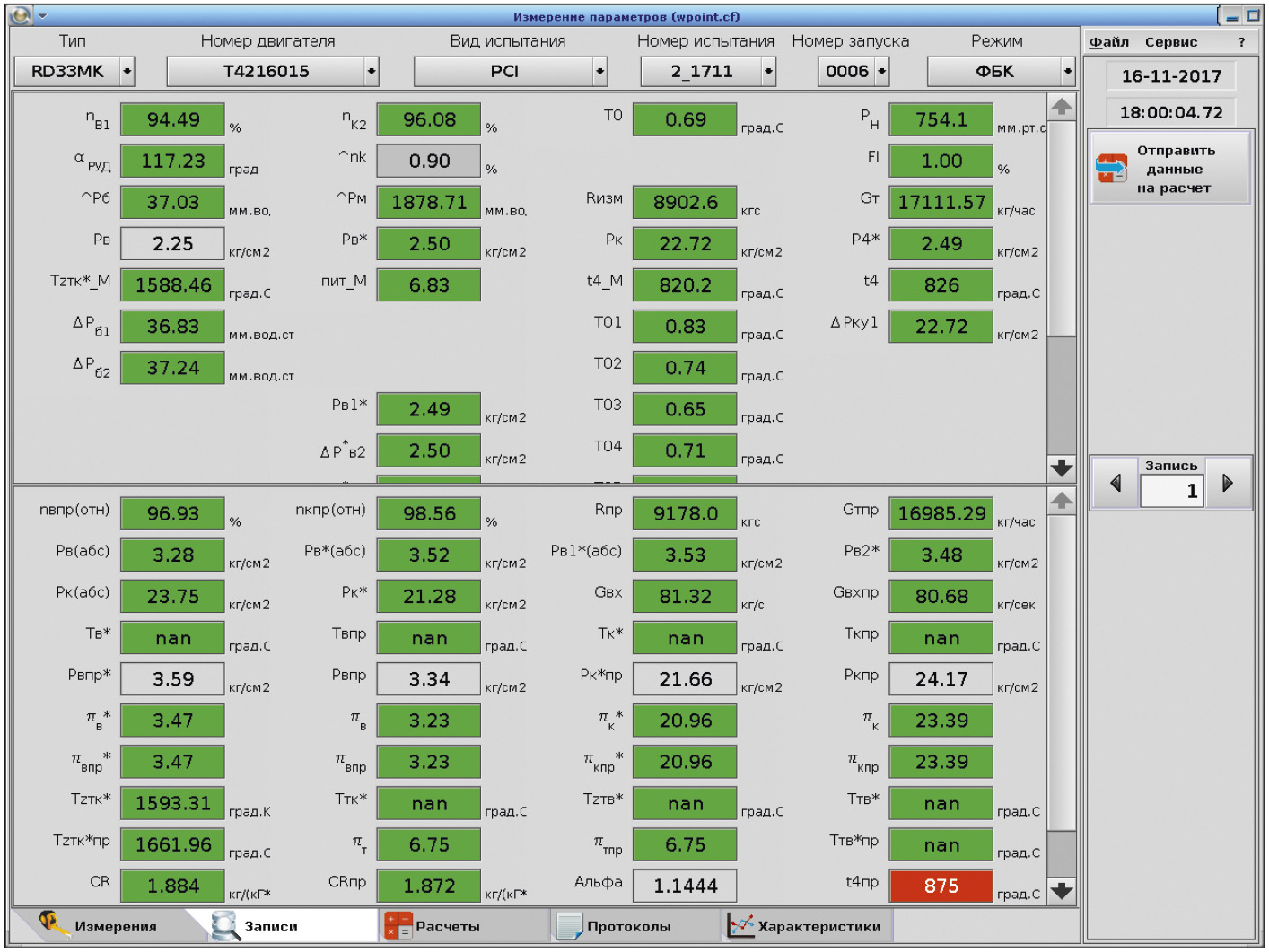Open the ? help menu

(x=1241, y=42)
